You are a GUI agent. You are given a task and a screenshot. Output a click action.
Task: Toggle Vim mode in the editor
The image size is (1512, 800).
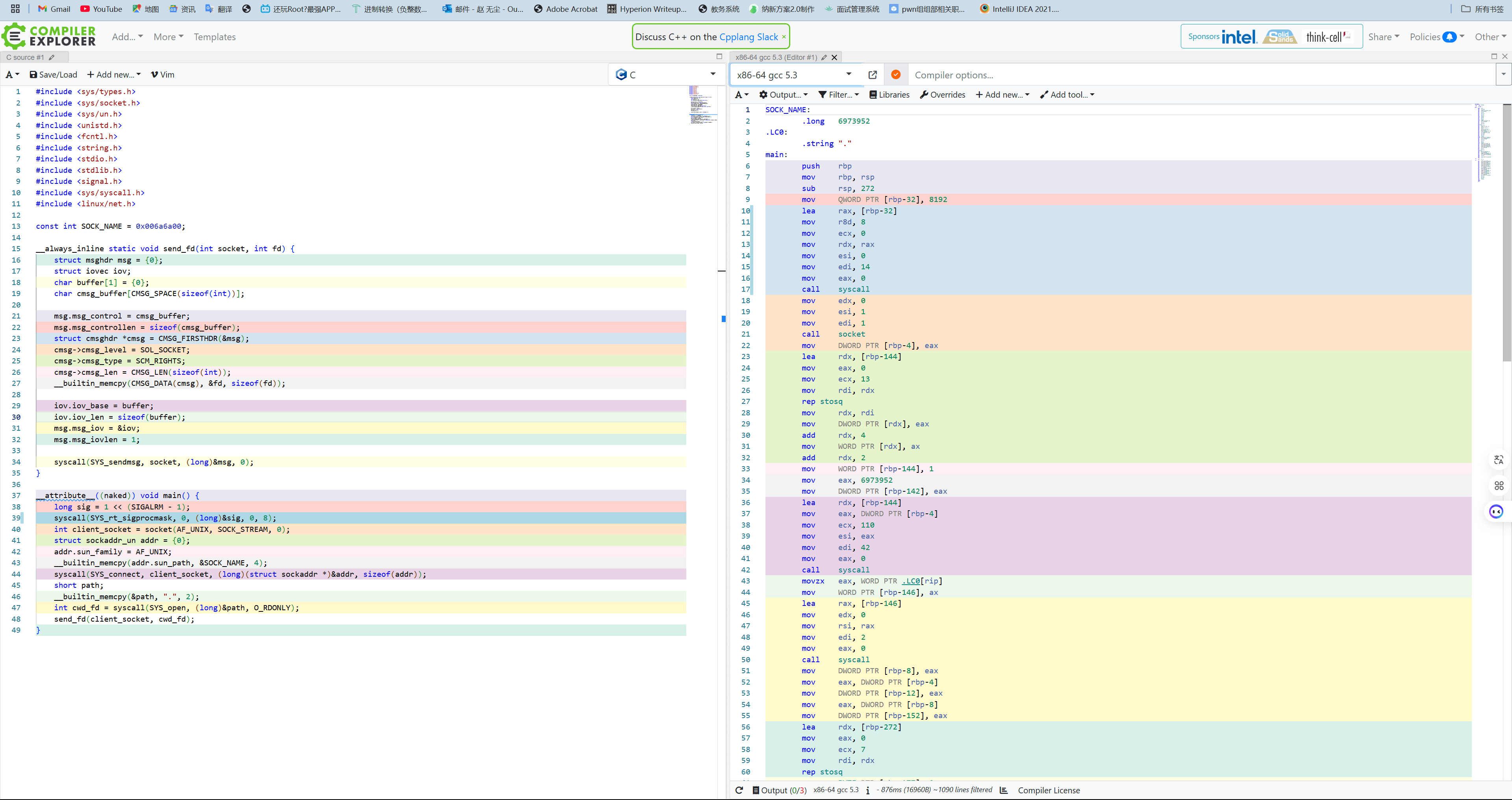[x=163, y=74]
